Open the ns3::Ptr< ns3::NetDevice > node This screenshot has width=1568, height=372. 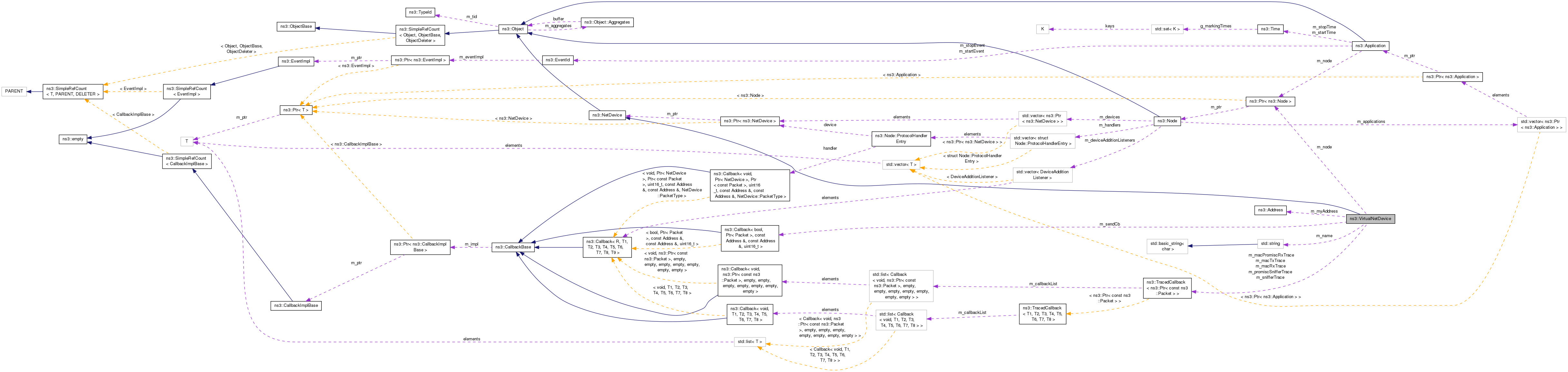point(750,121)
